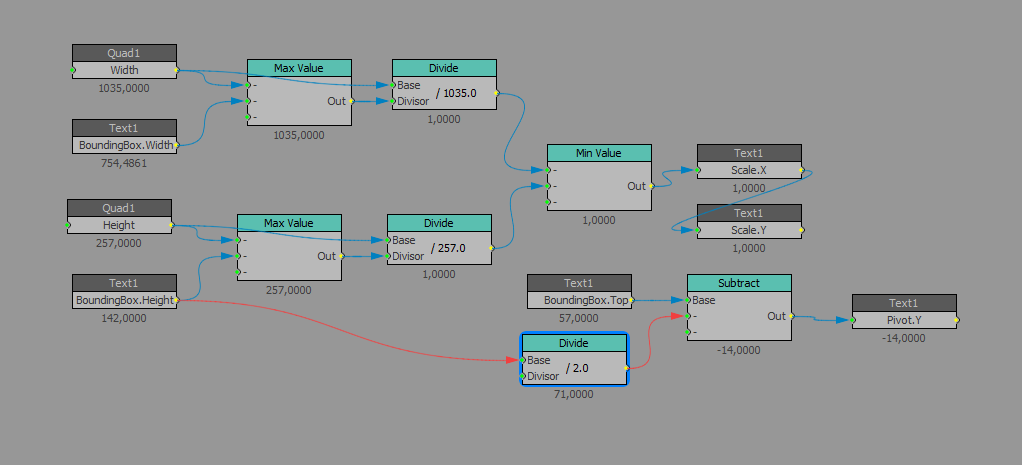Click Base input port of Divide / 2.0

[523, 360]
